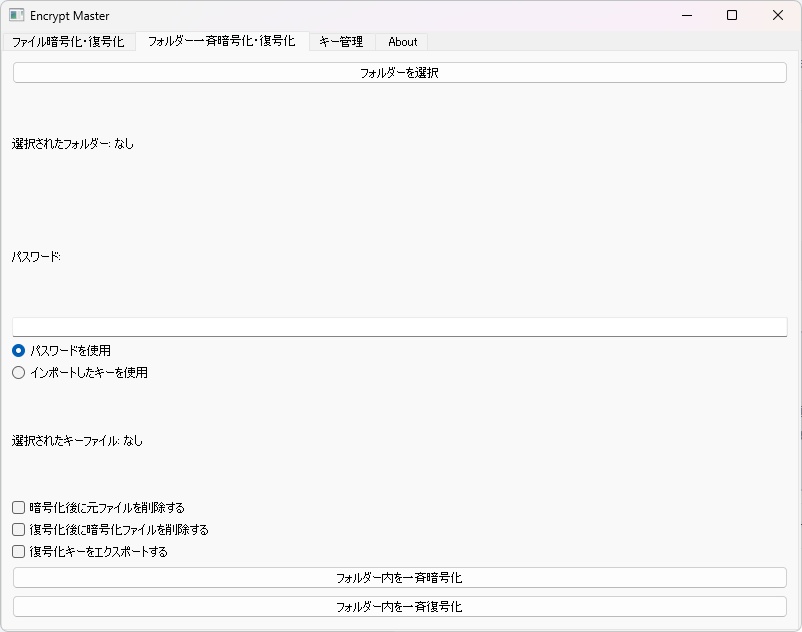Switch to the ファイル暗号化・復号化 tab
This screenshot has width=802, height=632.
67,42
